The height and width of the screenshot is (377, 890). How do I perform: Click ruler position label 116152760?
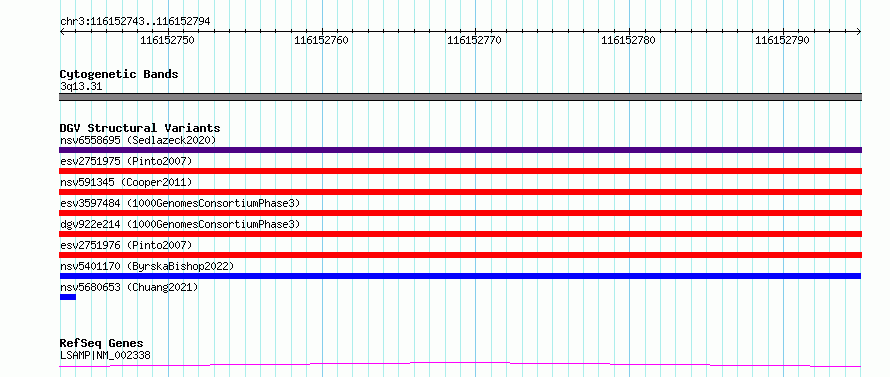pos(321,40)
